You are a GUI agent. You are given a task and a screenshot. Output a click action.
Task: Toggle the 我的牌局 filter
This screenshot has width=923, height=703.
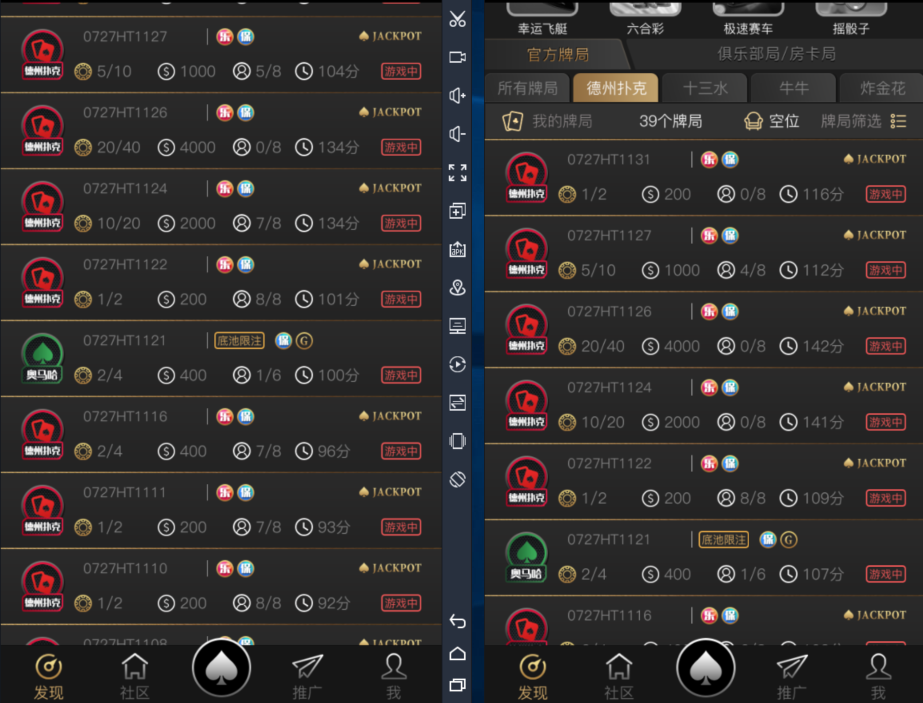547,121
